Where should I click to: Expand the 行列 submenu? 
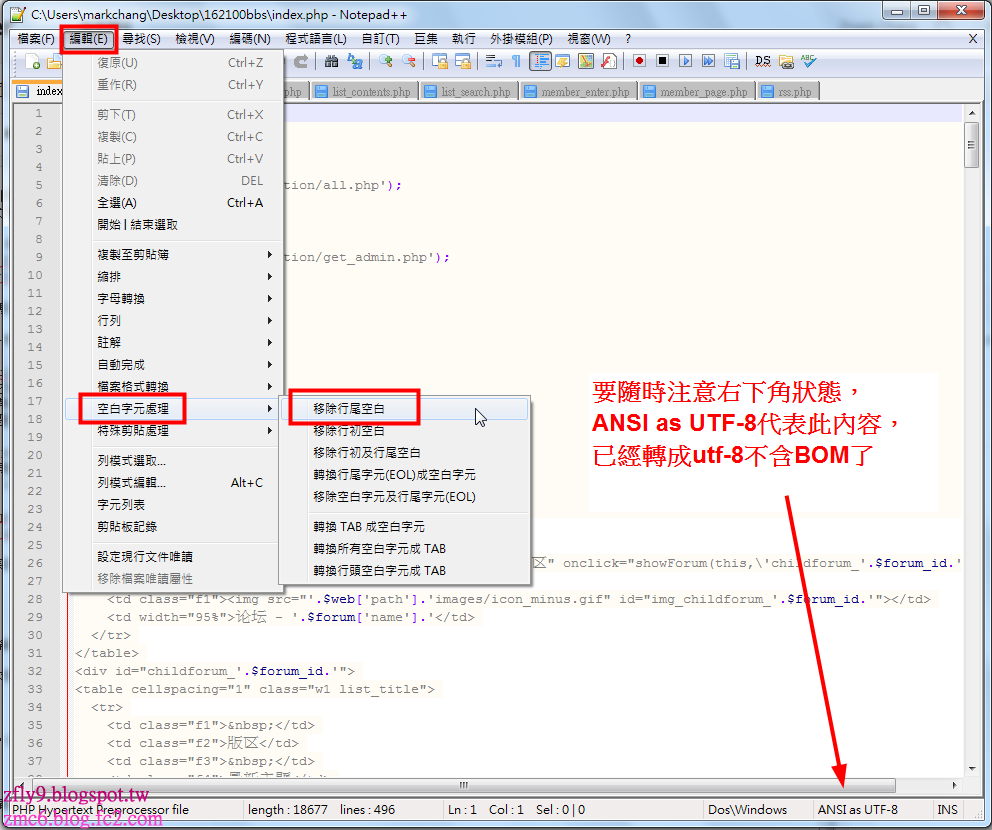pos(173,321)
